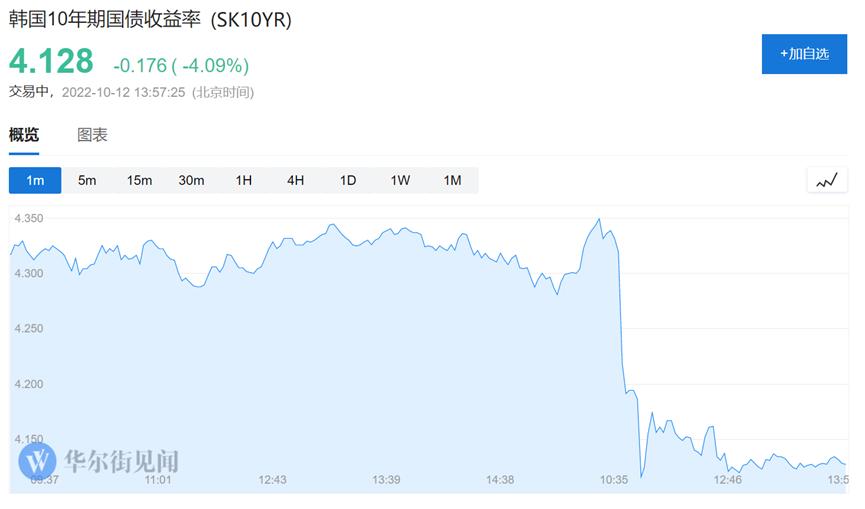Show the 1D daily chart
This screenshot has height=509, width=865.
[x=348, y=180]
